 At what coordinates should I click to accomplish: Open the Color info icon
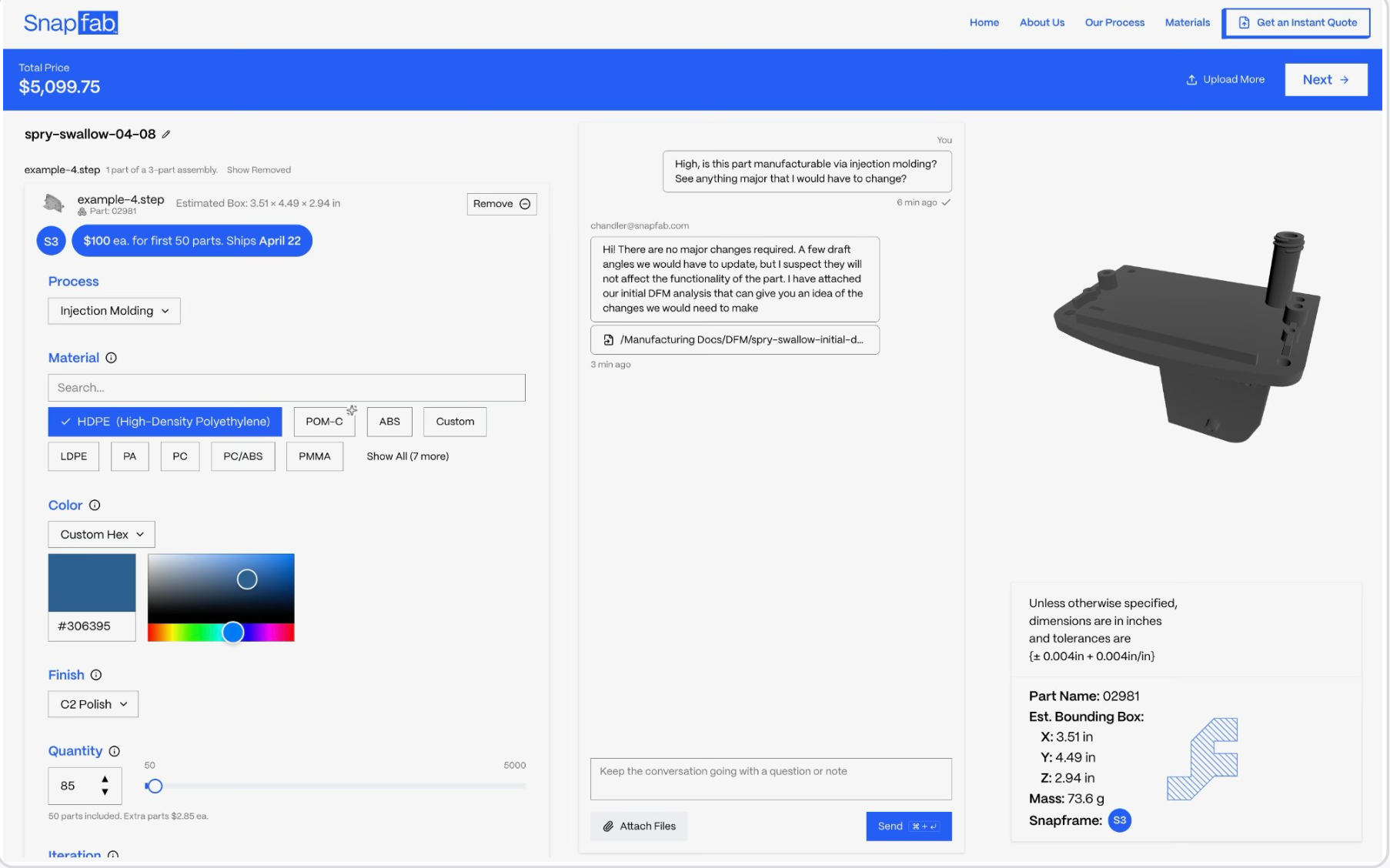coord(95,506)
